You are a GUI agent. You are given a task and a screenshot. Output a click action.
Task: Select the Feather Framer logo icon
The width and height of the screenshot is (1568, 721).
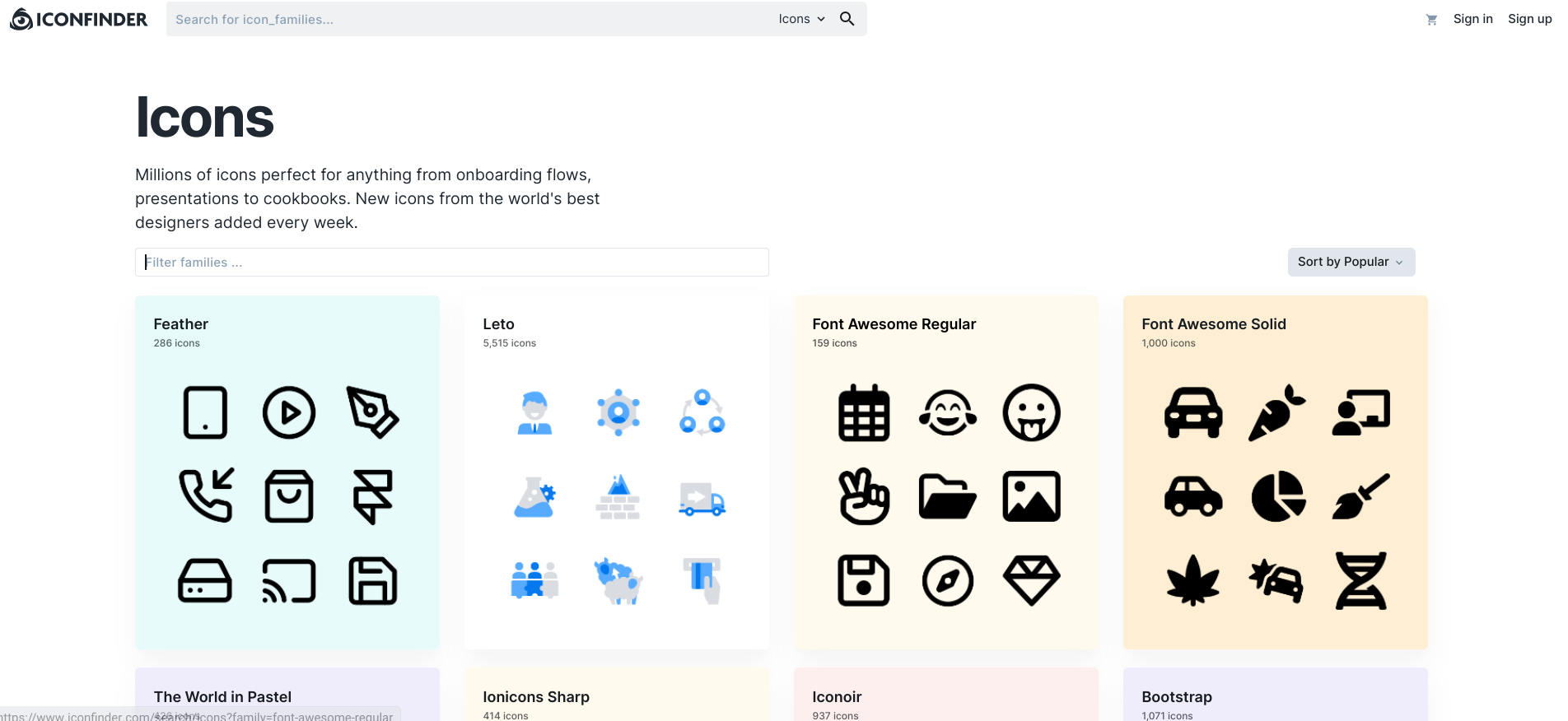pos(373,497)
